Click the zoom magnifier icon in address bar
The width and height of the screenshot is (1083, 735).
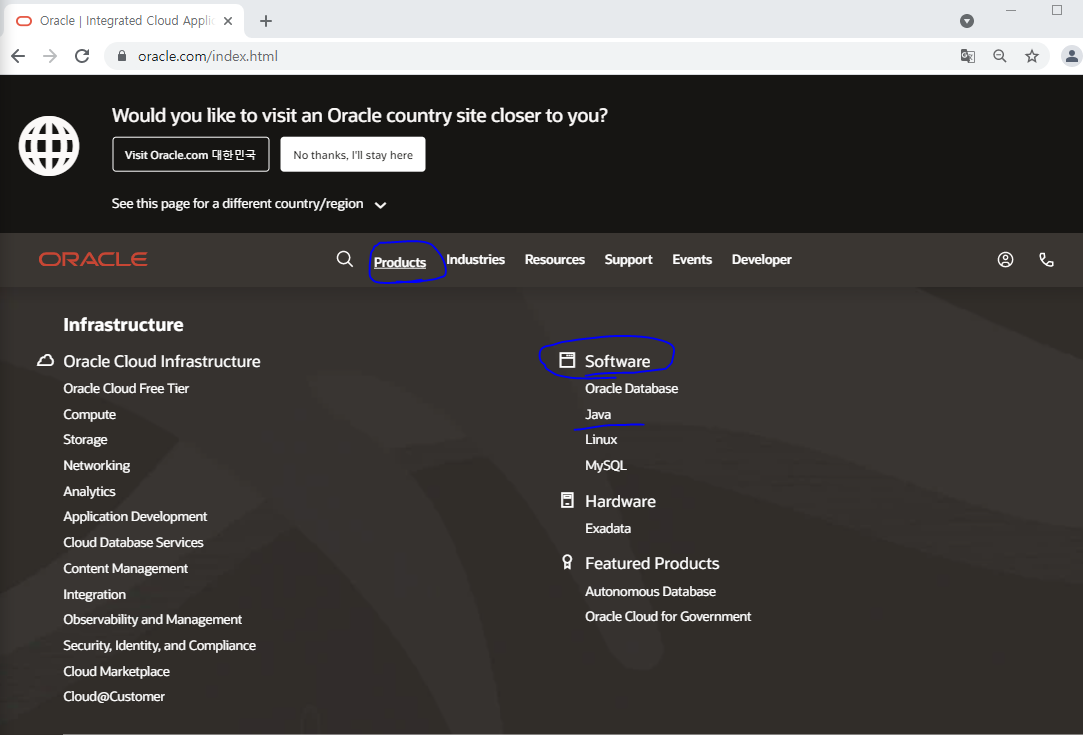coord(999,56)
